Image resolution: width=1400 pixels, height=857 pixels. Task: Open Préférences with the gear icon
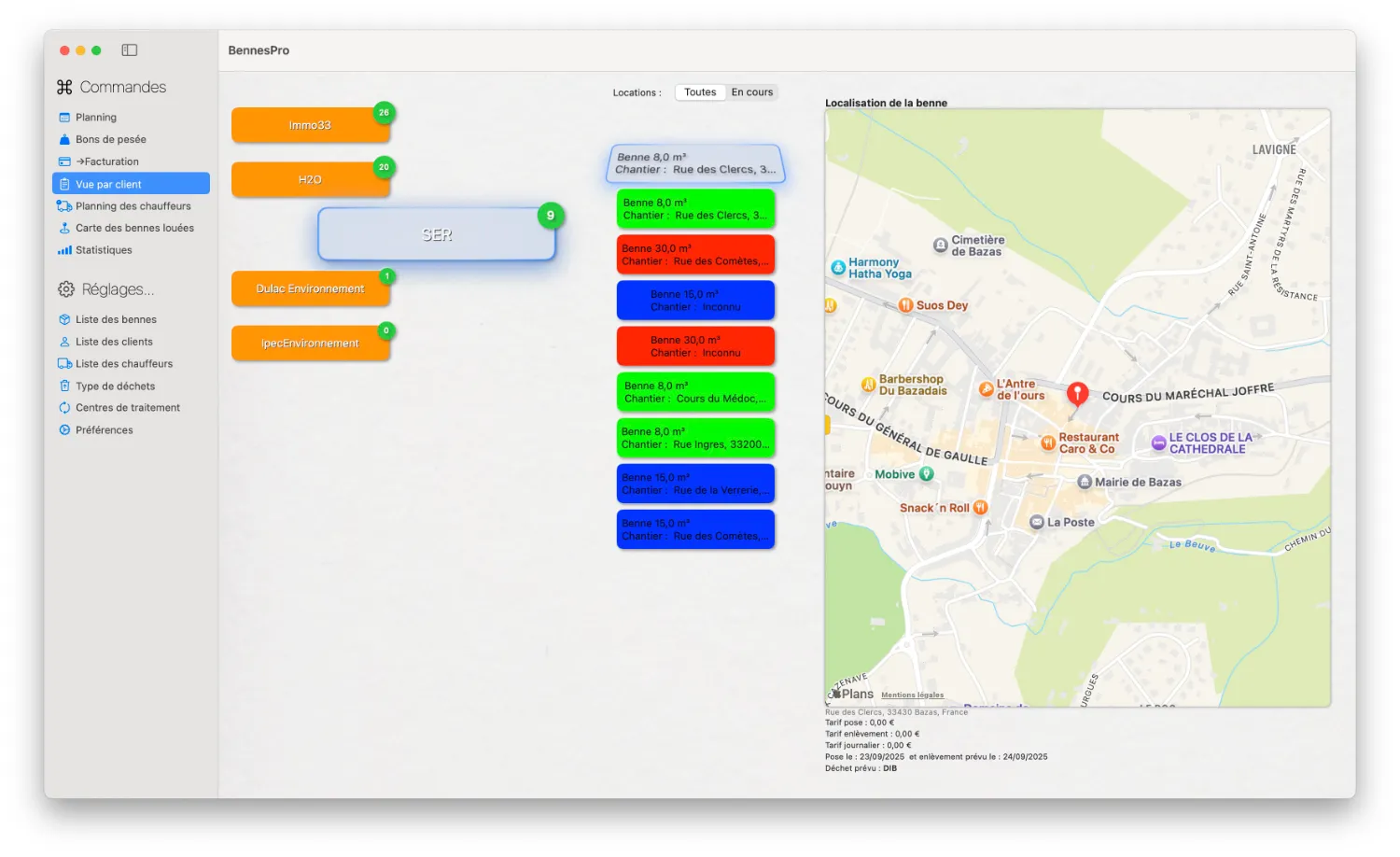[x=104, y=429]
